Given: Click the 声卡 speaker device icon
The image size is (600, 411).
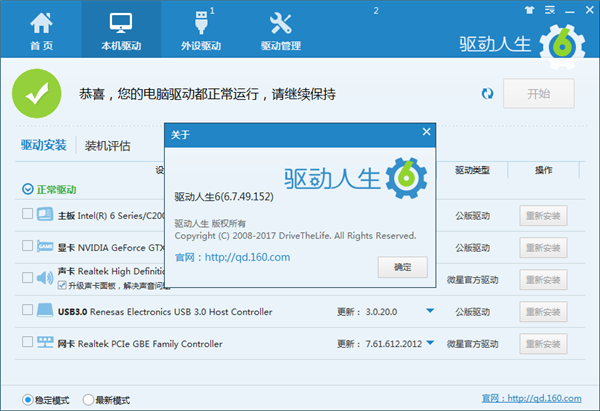Looking at the screenshot, I should tap(45, 277).
